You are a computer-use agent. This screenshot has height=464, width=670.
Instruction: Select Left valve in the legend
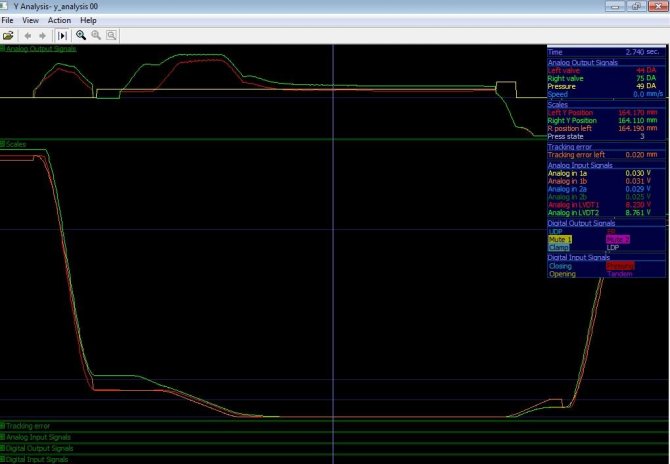(x=564, y=70)
